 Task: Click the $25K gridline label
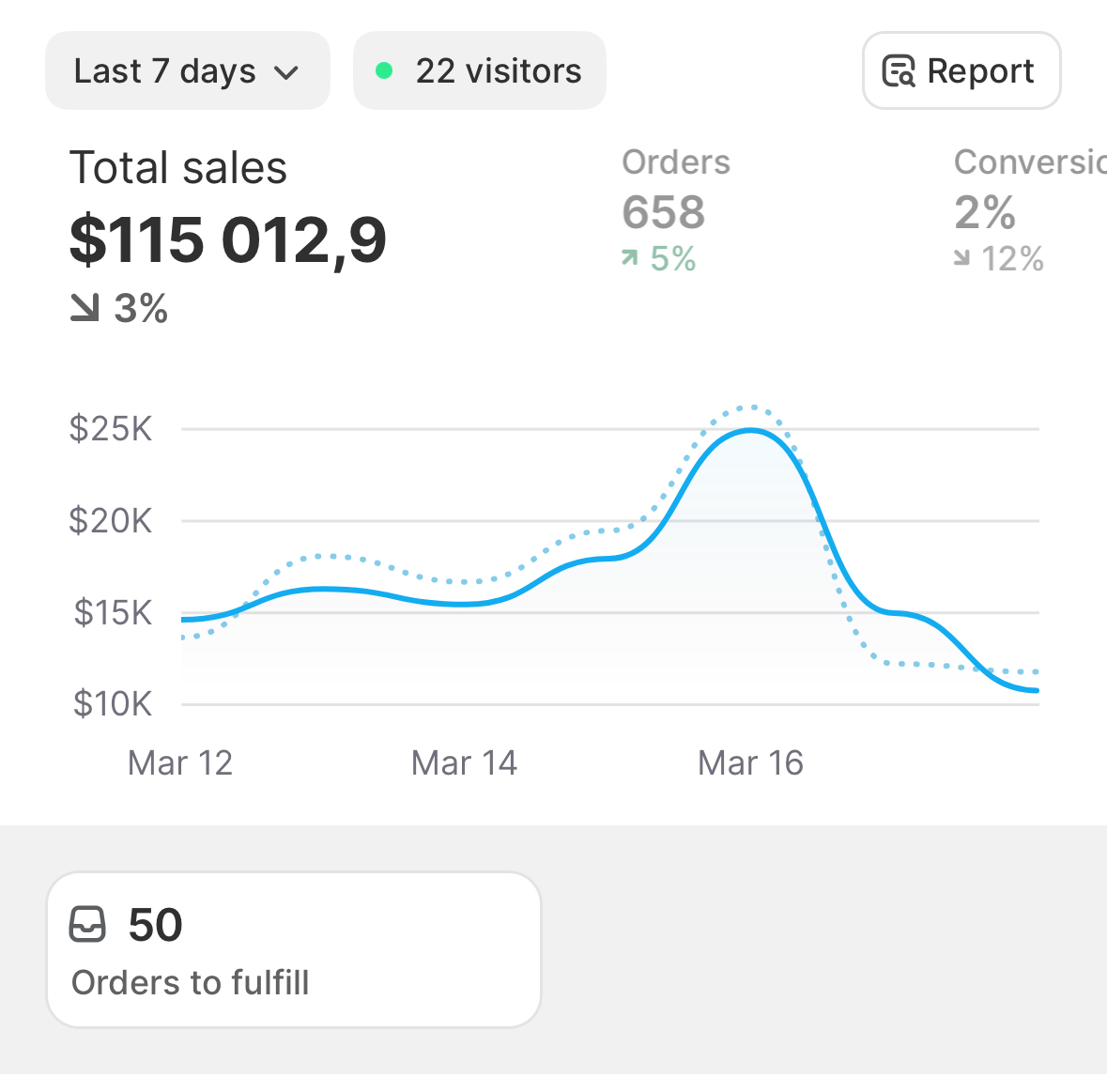(111, 429)
